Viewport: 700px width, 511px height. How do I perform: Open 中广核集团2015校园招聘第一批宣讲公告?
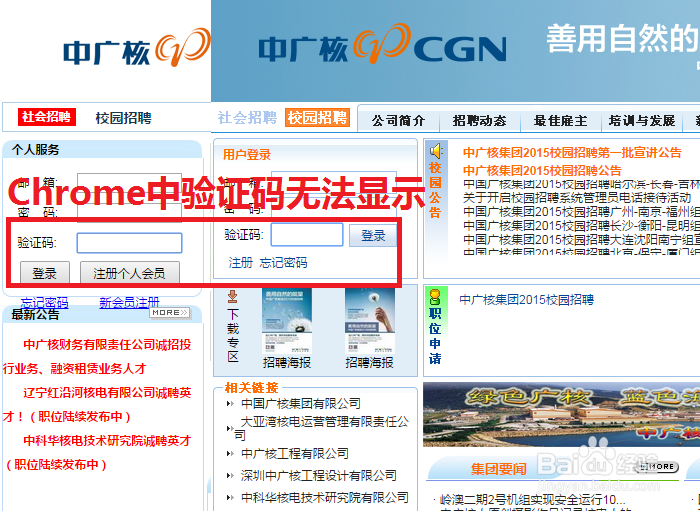(x=572, y=153)
